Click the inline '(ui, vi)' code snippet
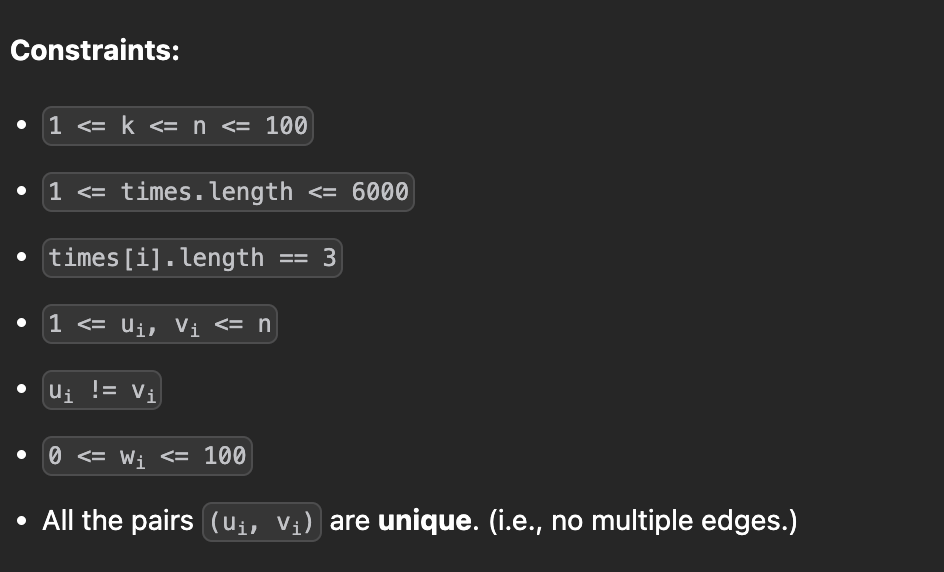 [262, 522]
